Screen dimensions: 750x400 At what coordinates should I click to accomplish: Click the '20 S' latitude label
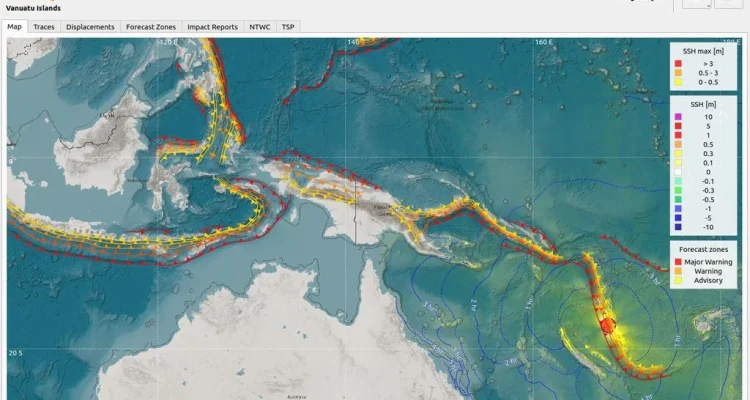[15, 353]
